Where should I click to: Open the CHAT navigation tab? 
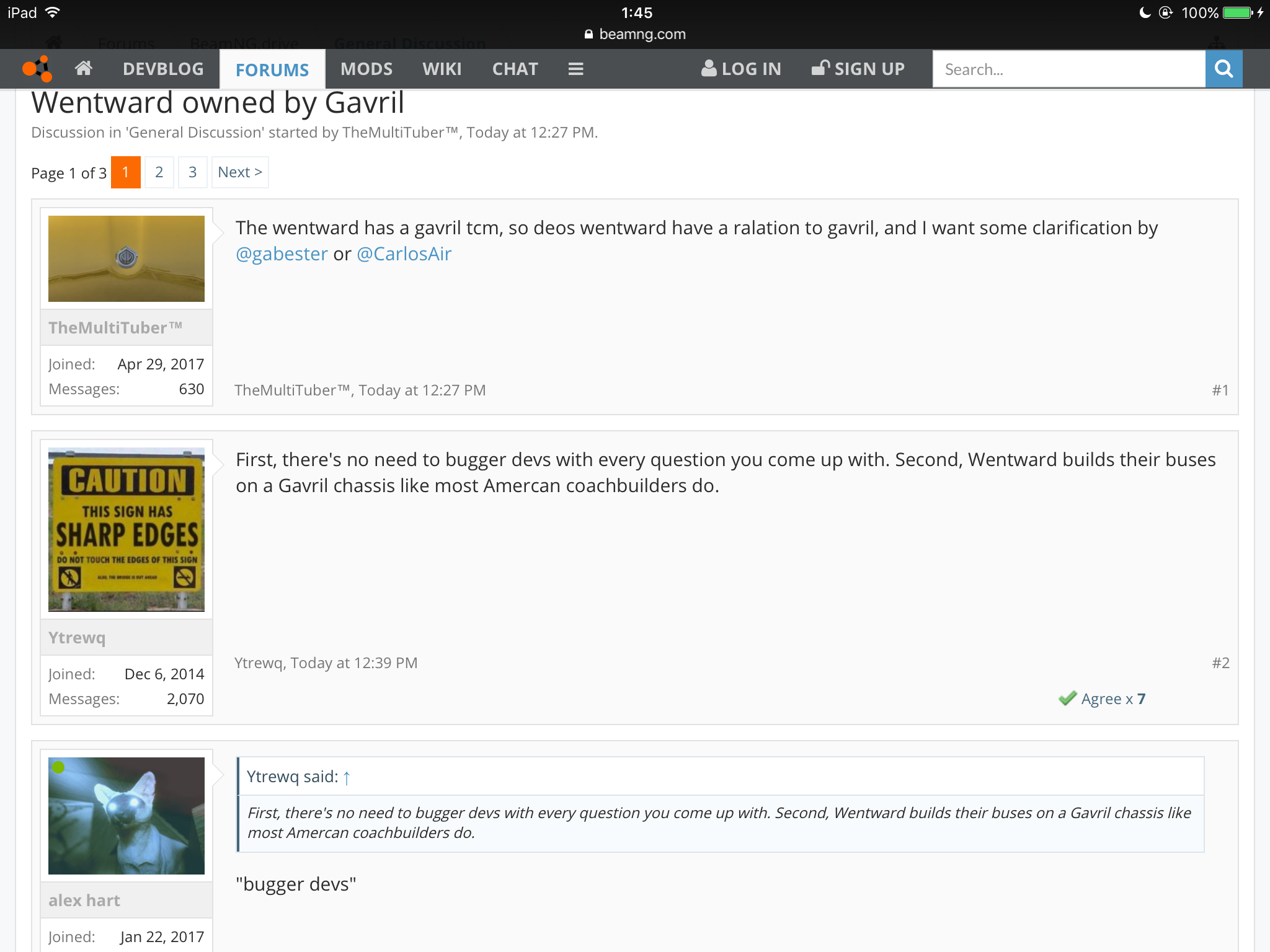point(515,69)
